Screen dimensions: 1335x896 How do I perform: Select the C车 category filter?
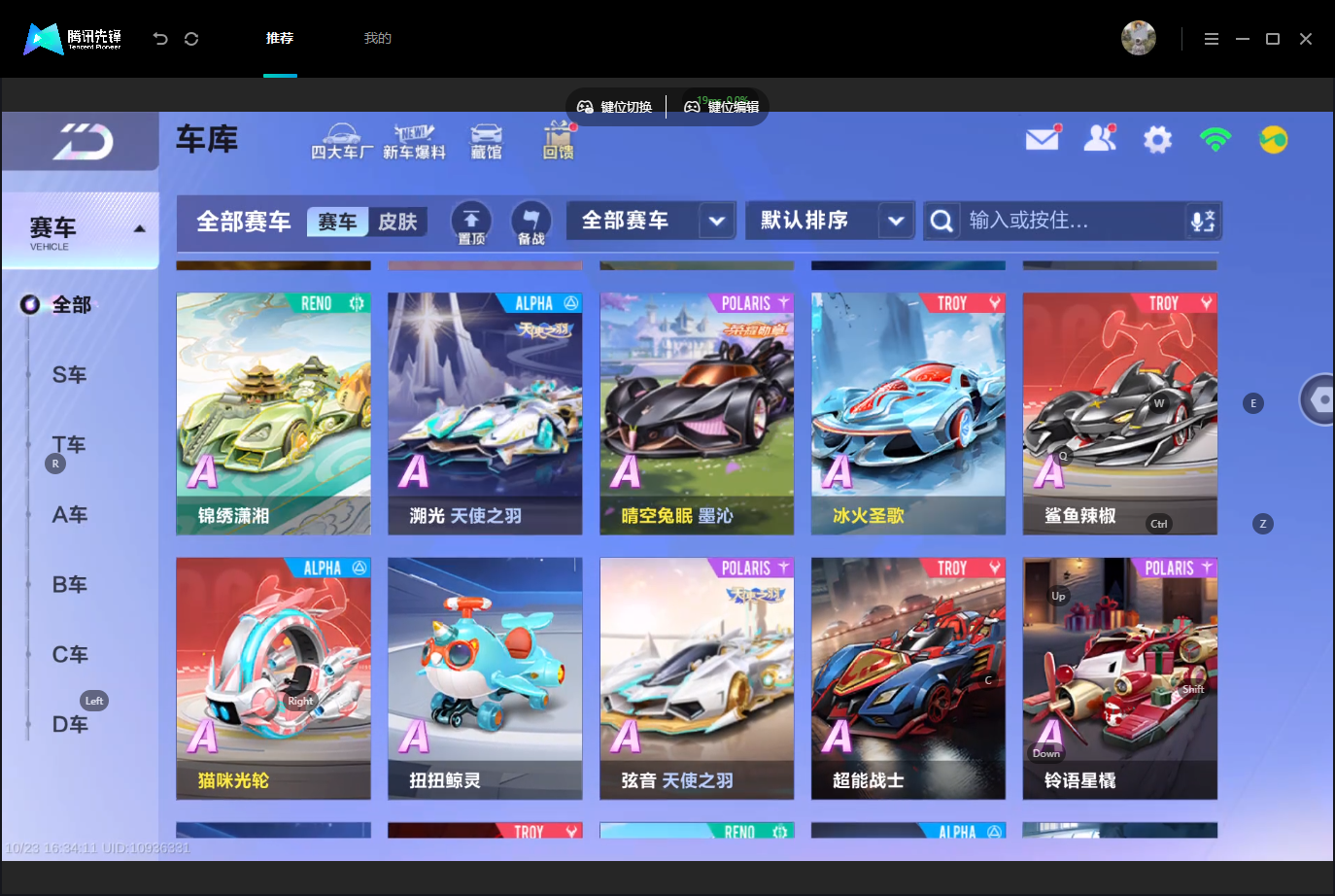click(x=69, y=655)
